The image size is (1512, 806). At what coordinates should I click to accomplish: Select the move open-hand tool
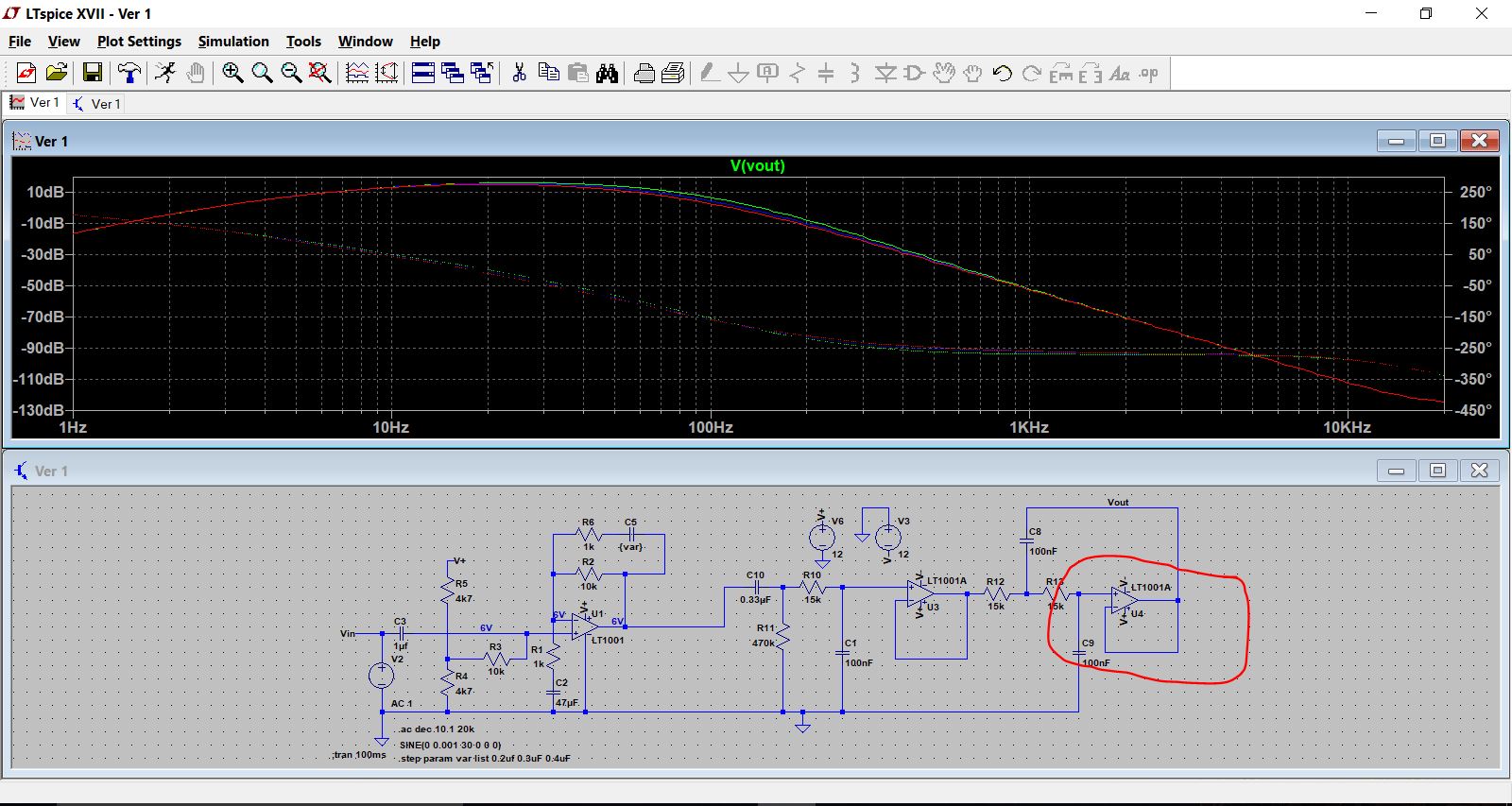(943, 73)
